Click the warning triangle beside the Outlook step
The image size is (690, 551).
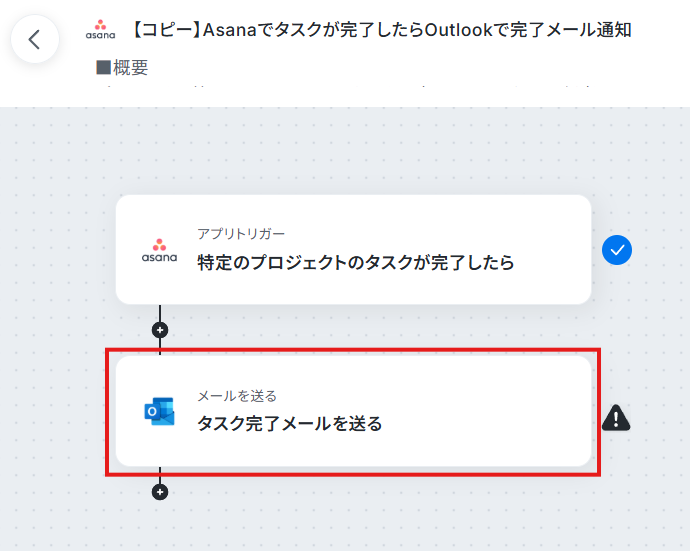click(x=616, y=418)
